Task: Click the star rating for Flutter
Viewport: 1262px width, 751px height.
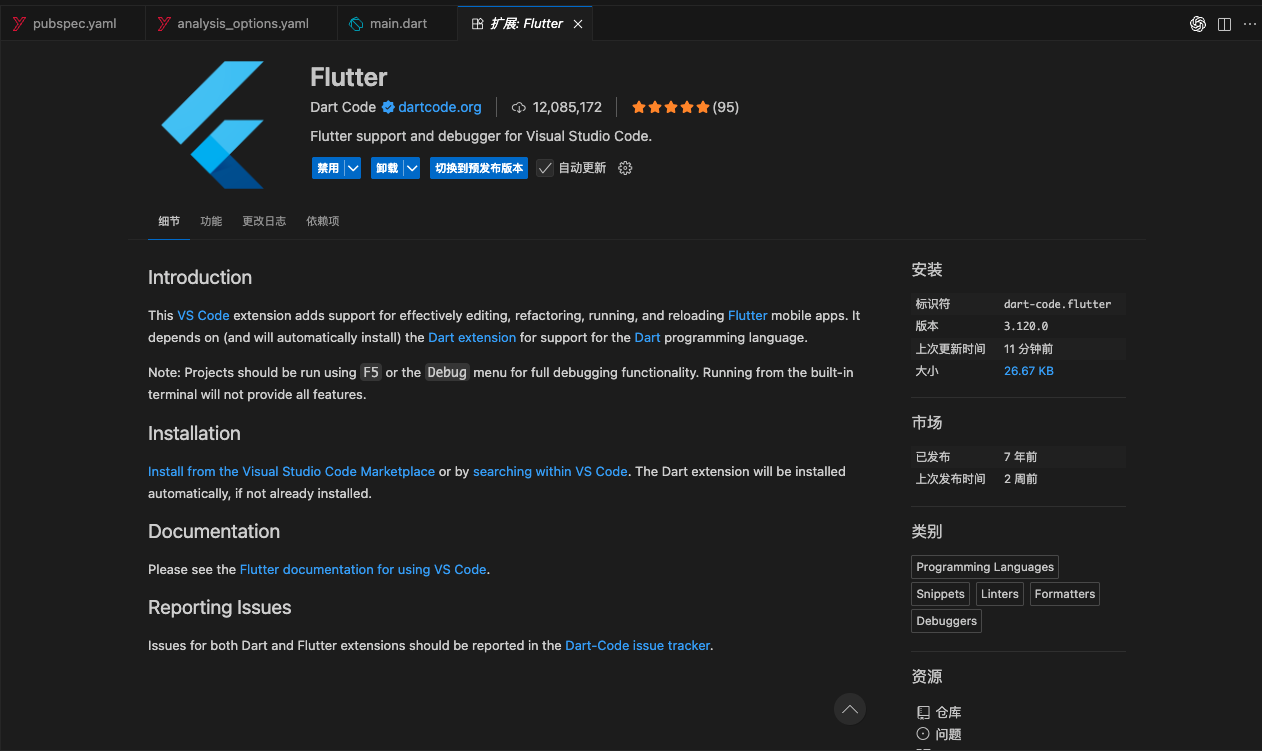Action: [x=671, y=107]
